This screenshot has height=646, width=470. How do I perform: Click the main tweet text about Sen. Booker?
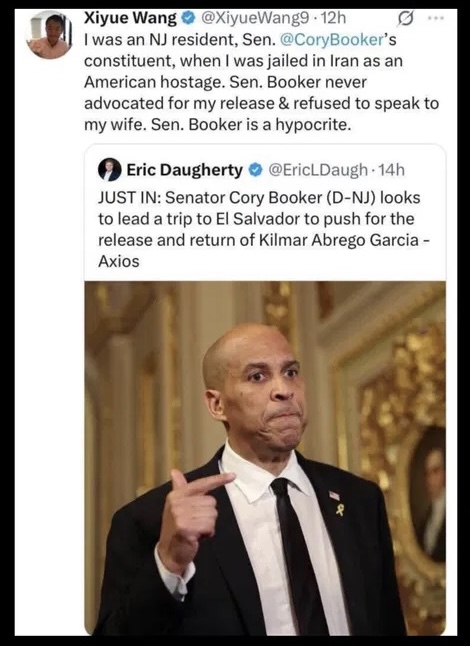pyautogui.click(x=261, y=82)
